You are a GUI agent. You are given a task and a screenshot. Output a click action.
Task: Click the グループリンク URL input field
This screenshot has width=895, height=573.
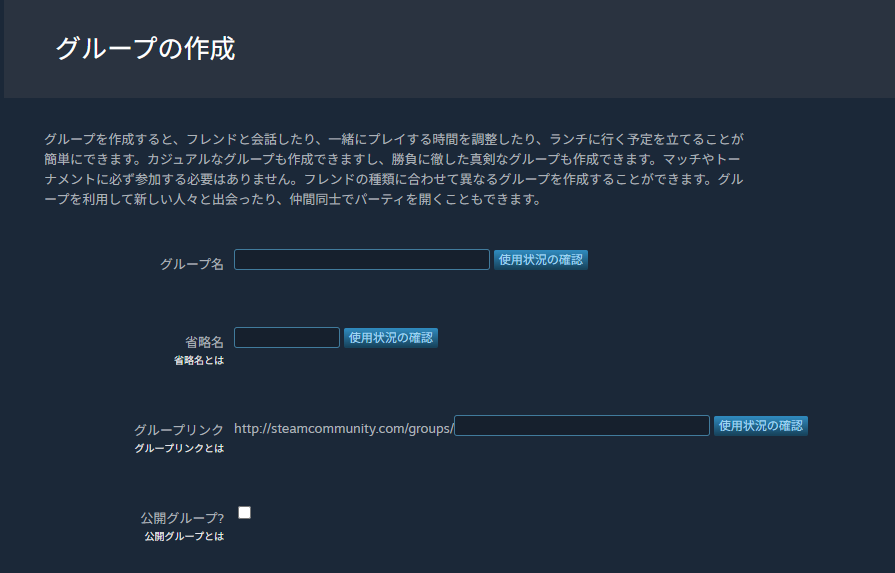click(581, 426)
